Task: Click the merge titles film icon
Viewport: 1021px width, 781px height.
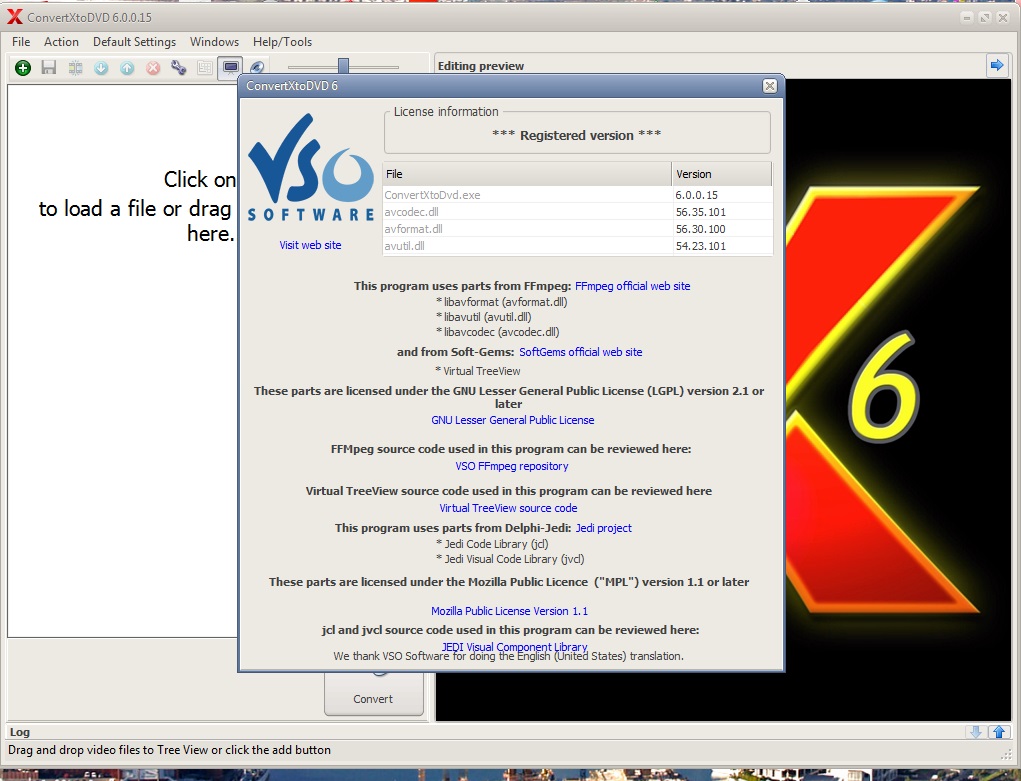Action: 75,68
